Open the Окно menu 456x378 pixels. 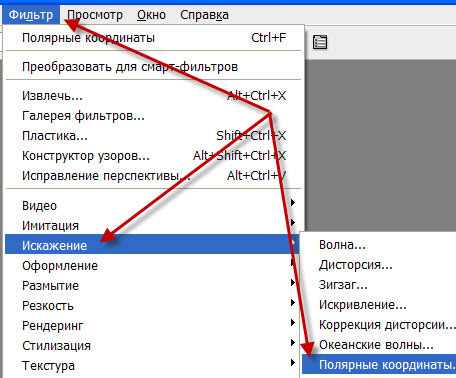click(151, 15)
